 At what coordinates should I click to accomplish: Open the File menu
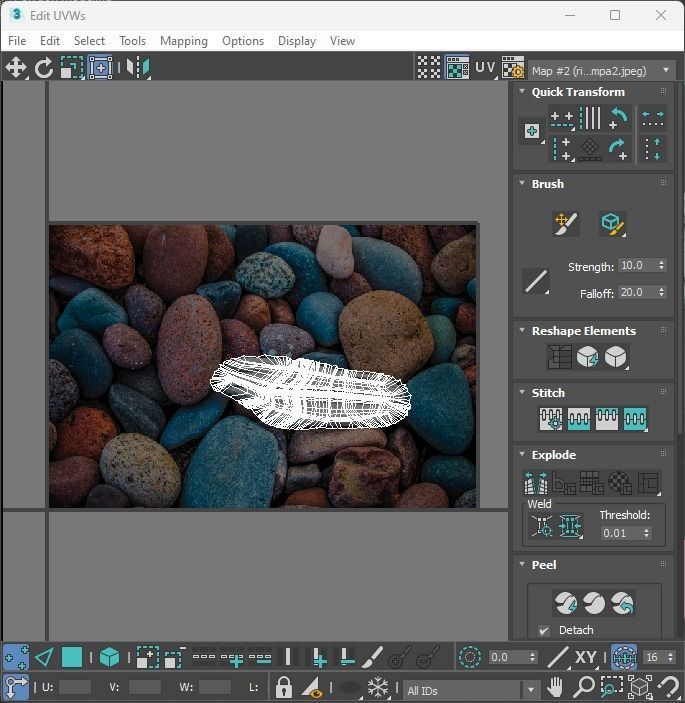(x=17, y=41)
